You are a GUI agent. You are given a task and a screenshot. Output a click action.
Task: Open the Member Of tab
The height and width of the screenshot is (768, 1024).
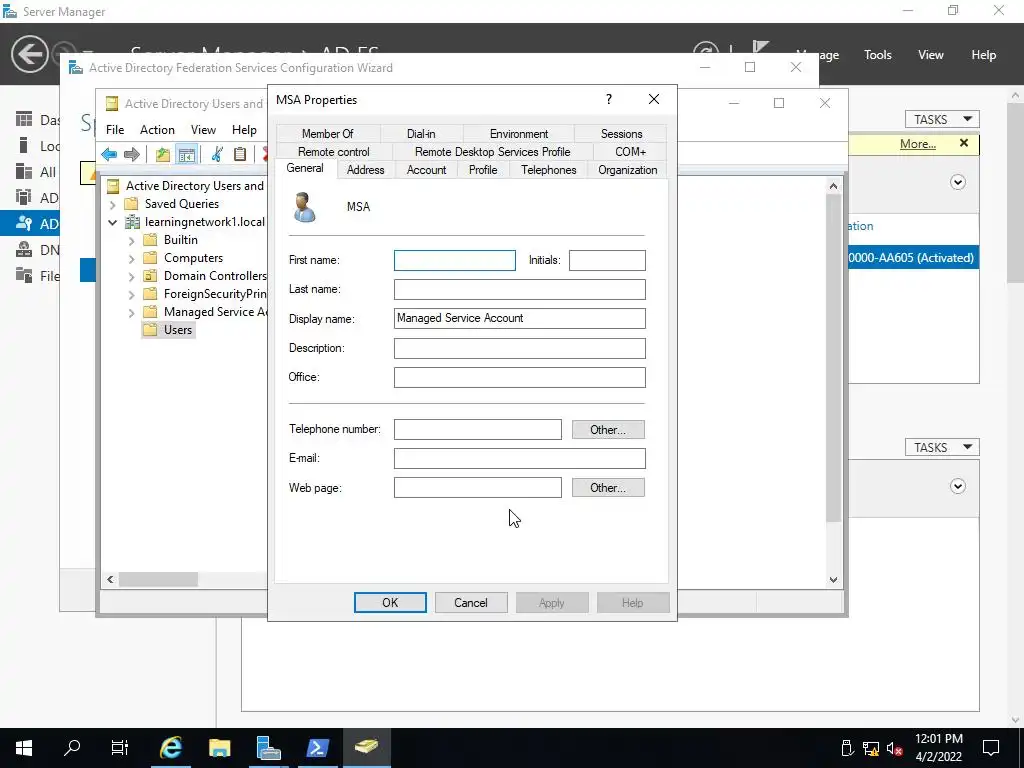coord(327,134)
